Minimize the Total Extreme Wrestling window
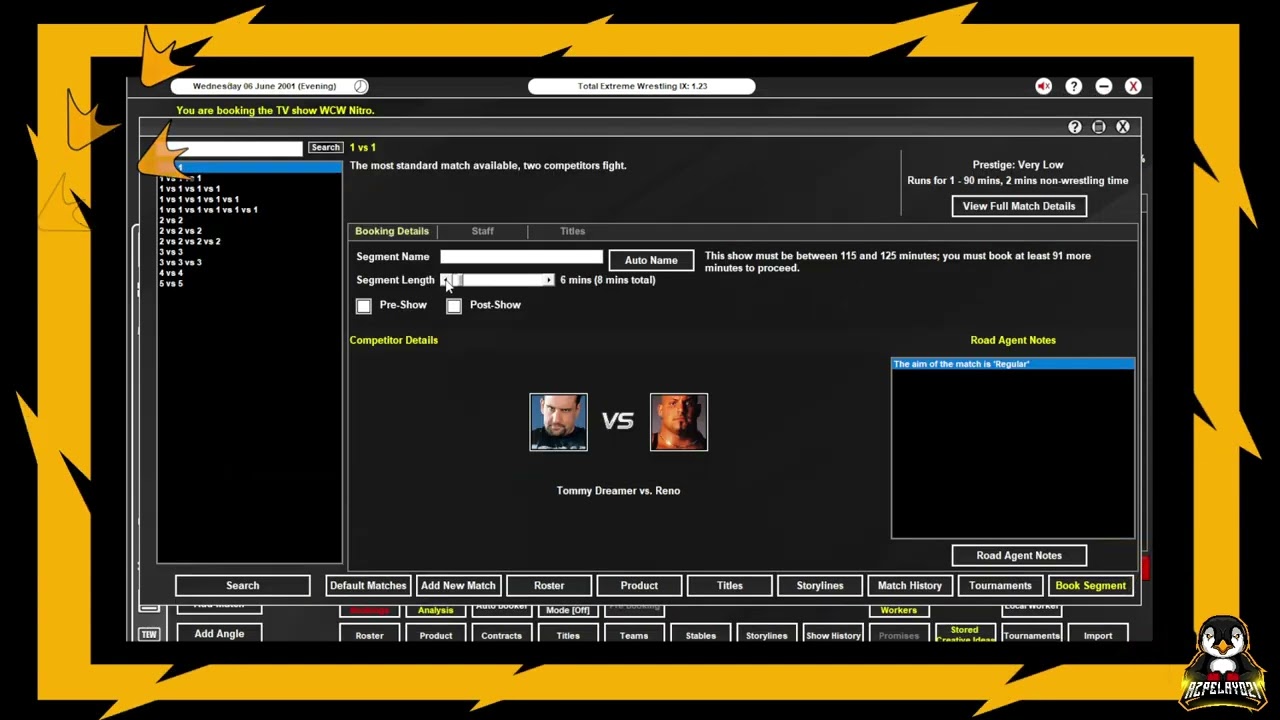The height and width of the screenshot is (720, 1280). click(x=1103, y=86)
